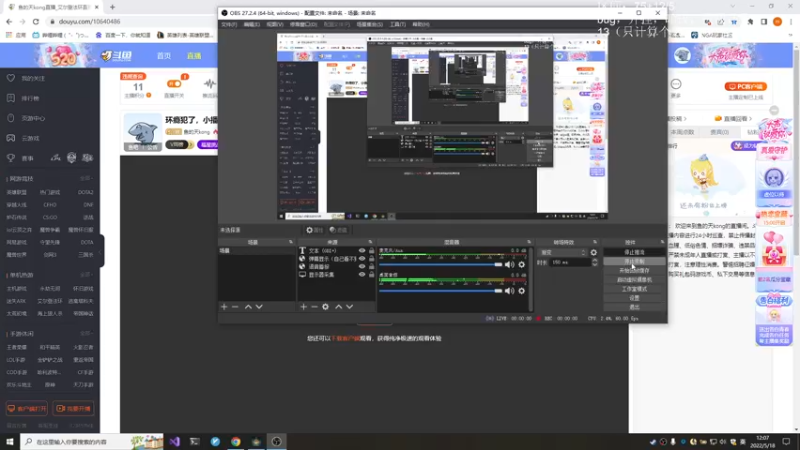Click Exit button in OBS controls
Viewport: 800px width, 450px height.
click(634, 307)
